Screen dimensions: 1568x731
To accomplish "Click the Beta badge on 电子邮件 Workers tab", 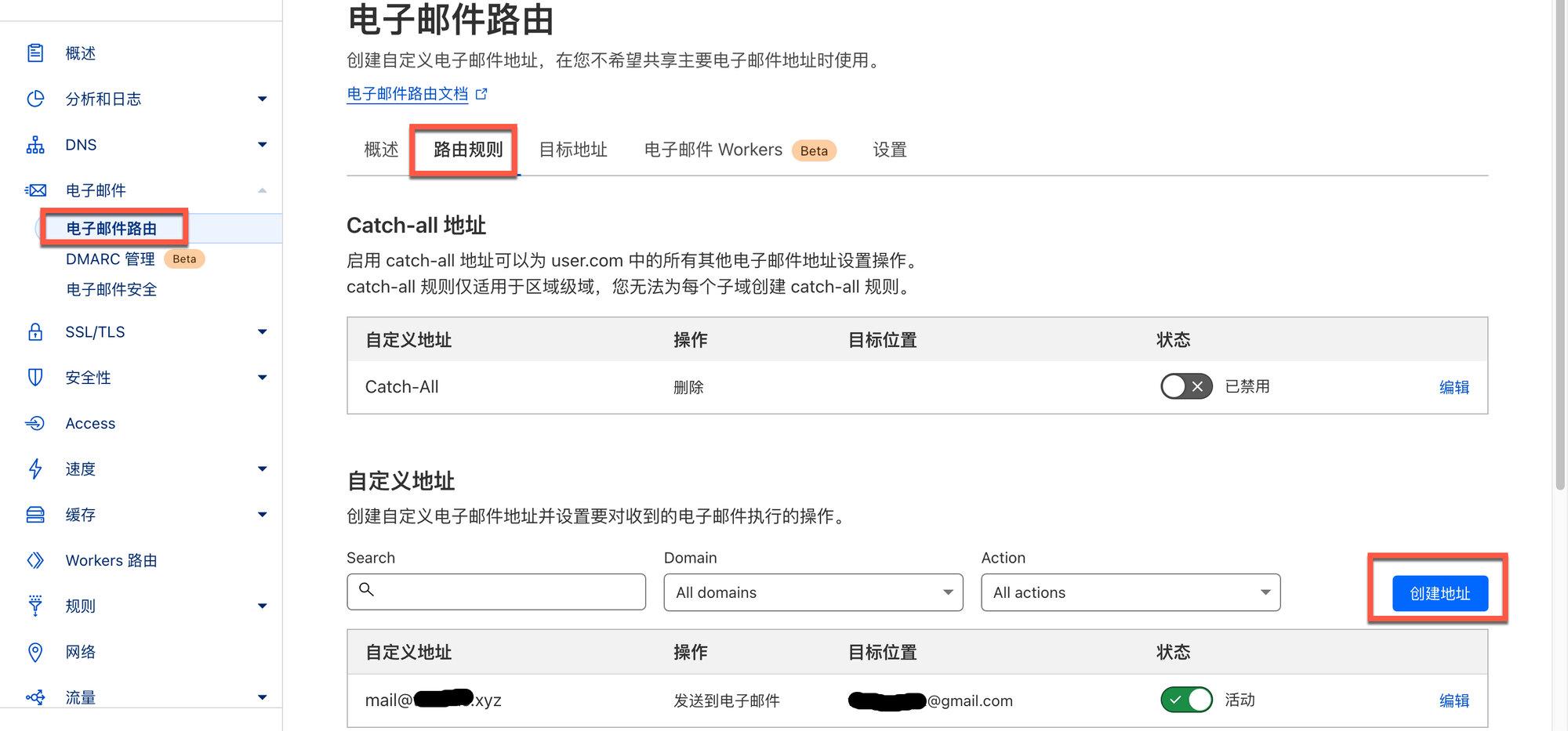I will click(814, 150).
